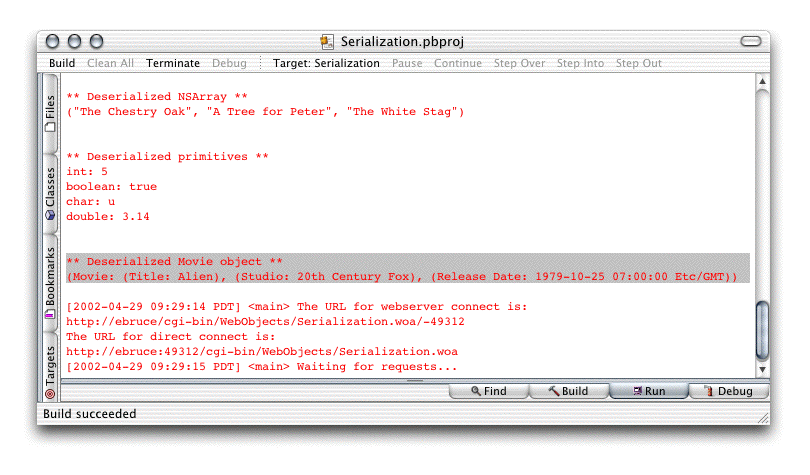Click the line listing 'The Chestry Oak'

click(266, 112)
